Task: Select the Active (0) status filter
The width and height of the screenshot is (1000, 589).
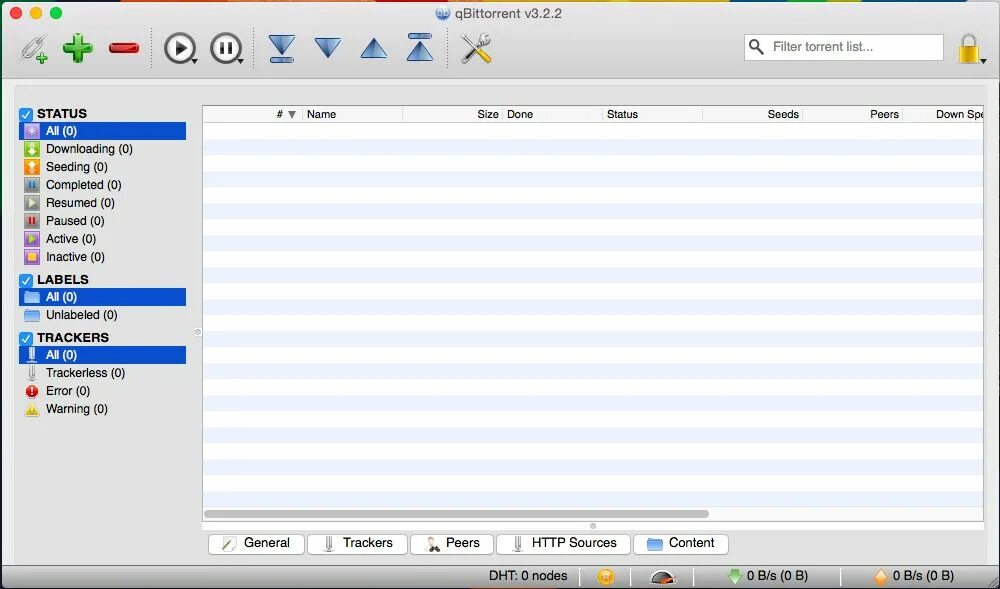Action: [103, 239]
